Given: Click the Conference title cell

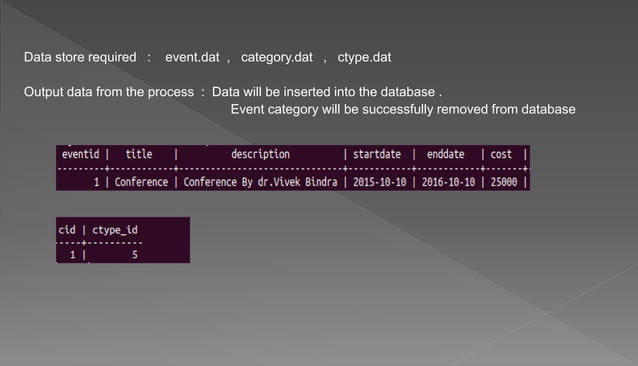Looking at the screenshot, I should click(141, 182).
